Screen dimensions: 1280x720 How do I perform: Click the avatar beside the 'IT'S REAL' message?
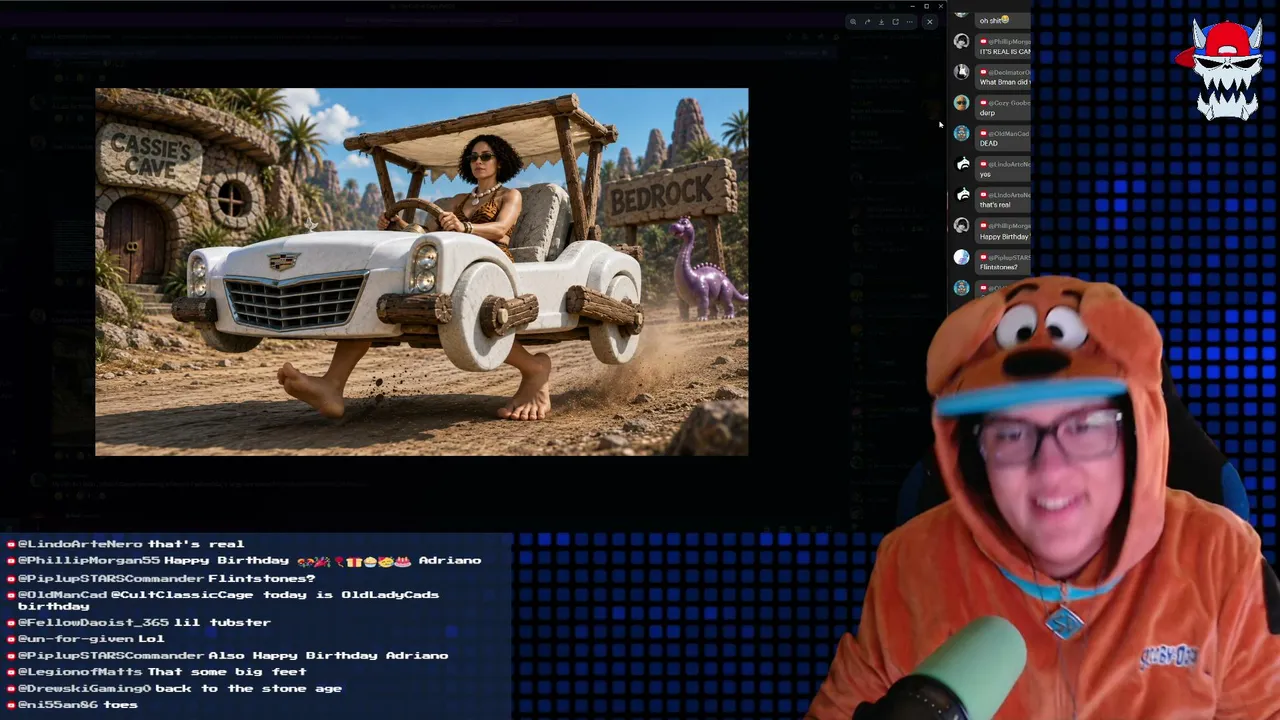pyautogui.click(x=961, y=42)
